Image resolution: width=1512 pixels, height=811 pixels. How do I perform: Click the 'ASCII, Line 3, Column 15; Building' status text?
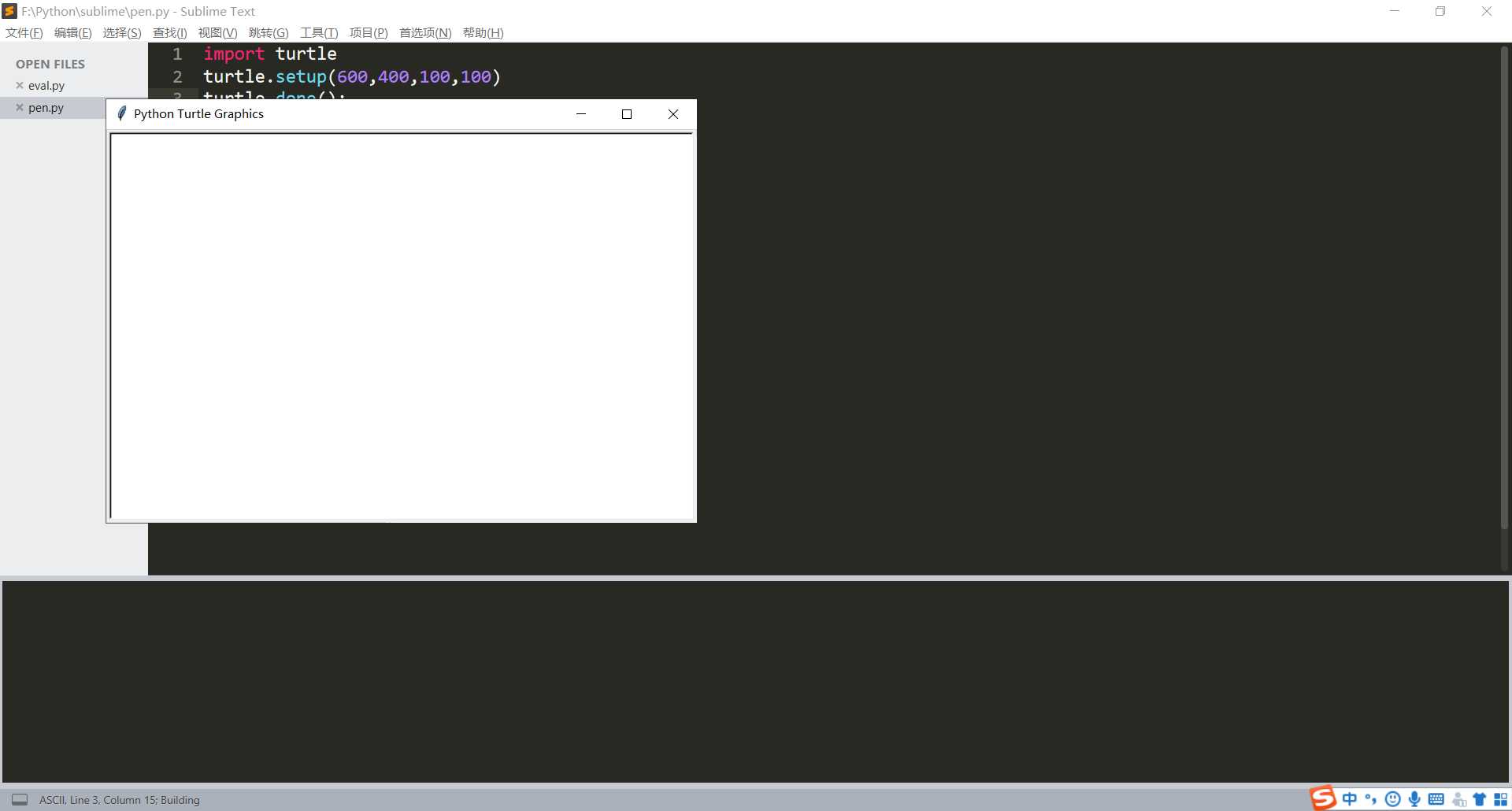[x=120, y=799]
